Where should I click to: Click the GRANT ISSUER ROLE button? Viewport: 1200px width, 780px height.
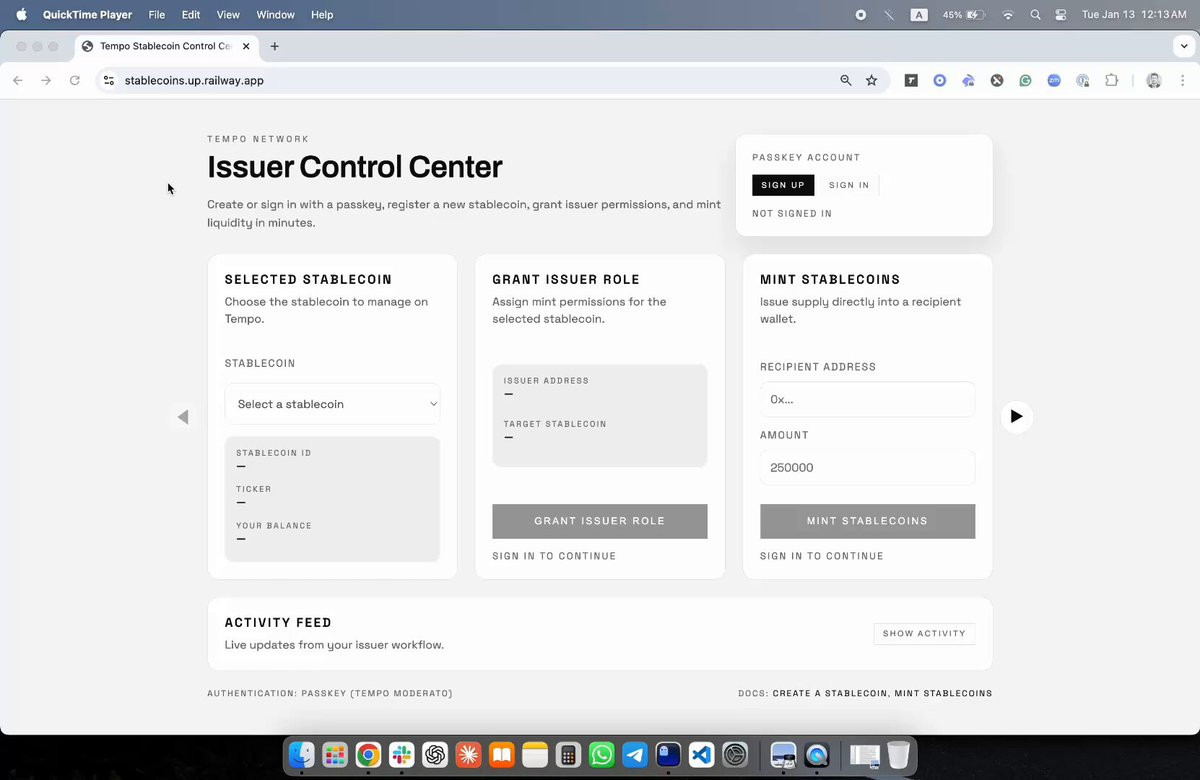pos(600,521)
